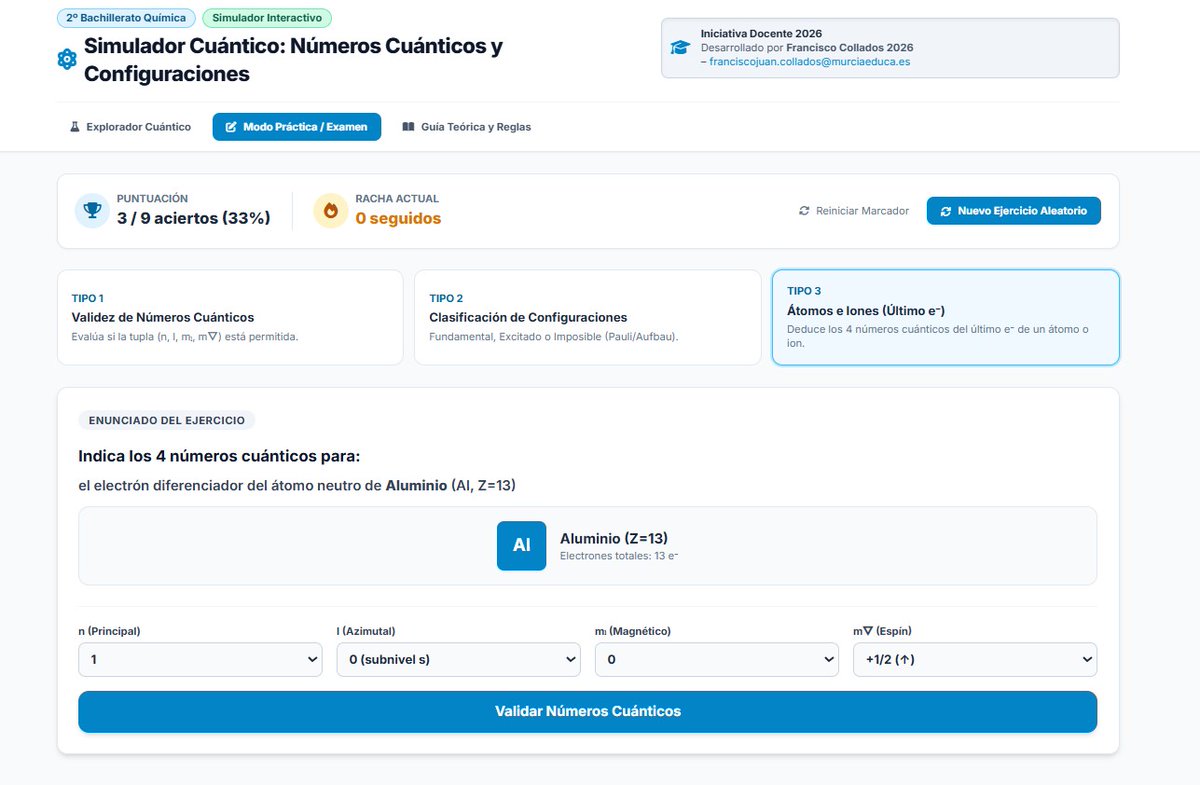Screen dimensions: 1200x785
Task: Click the graduation cap icon in credits box
Action: click(x=680, y=48)
